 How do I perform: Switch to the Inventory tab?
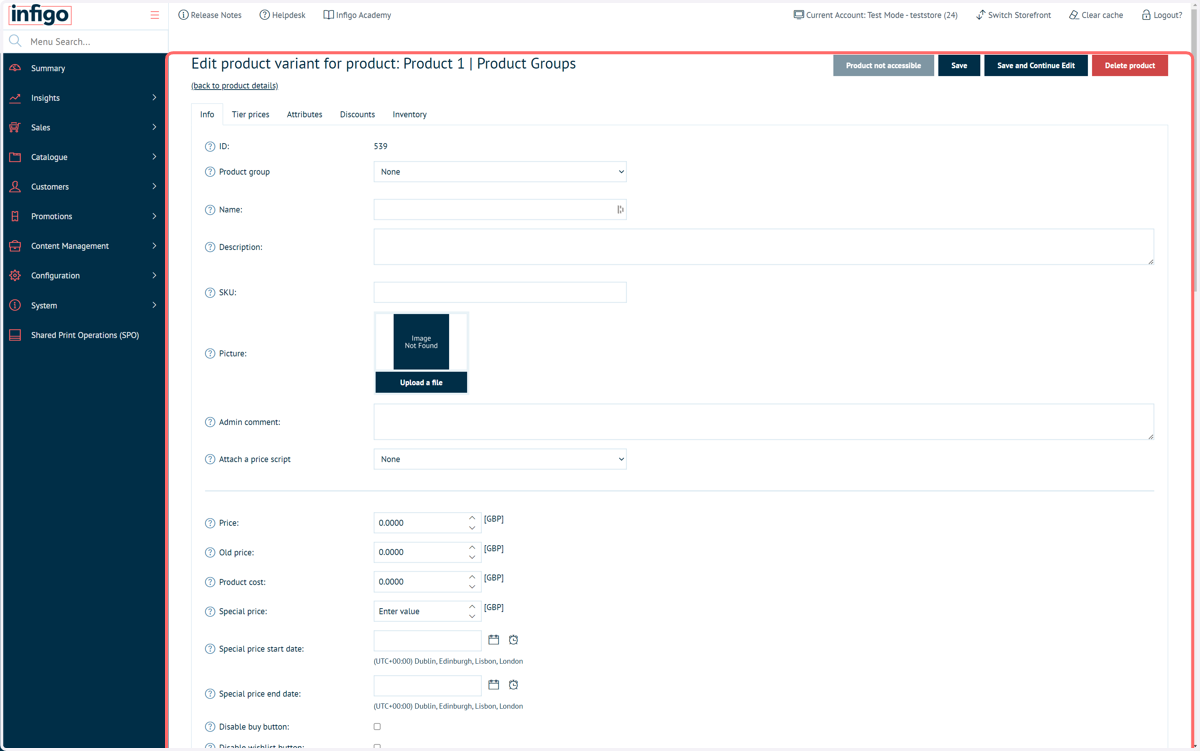coord(409,114)
